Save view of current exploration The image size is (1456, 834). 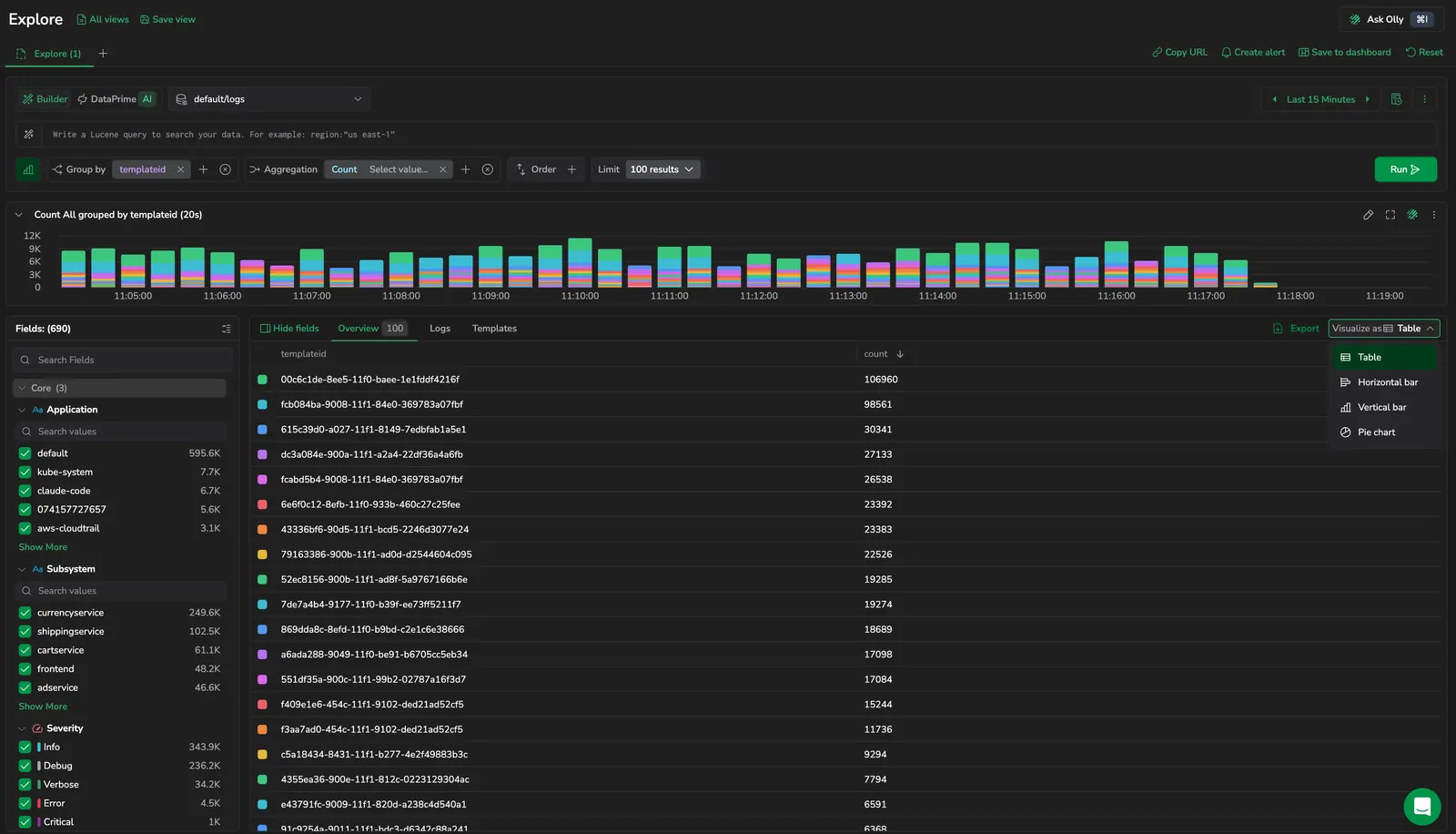pyautogui.click(x=167, y=19)
